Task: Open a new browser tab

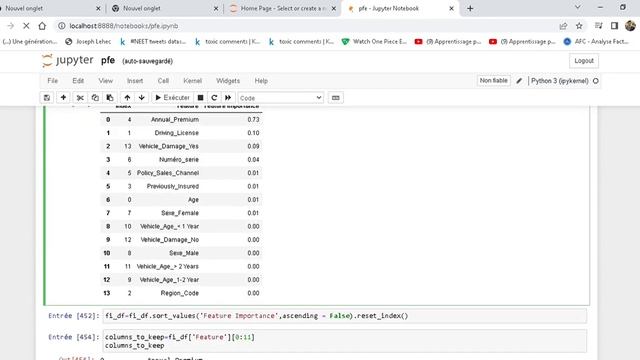Action: [x=470, y=8]
